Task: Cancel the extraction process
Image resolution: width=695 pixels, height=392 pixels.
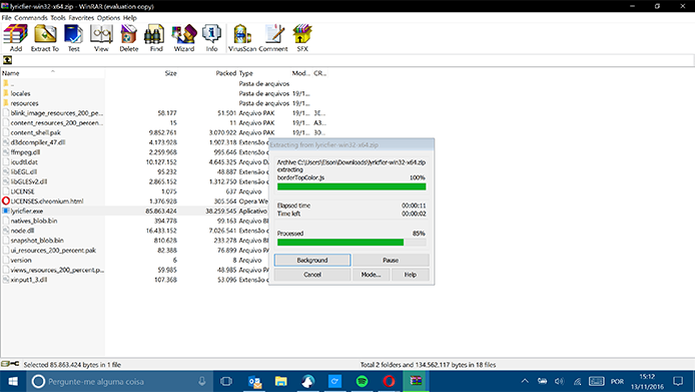Action: pyautogui.click(x=312, y=274)
